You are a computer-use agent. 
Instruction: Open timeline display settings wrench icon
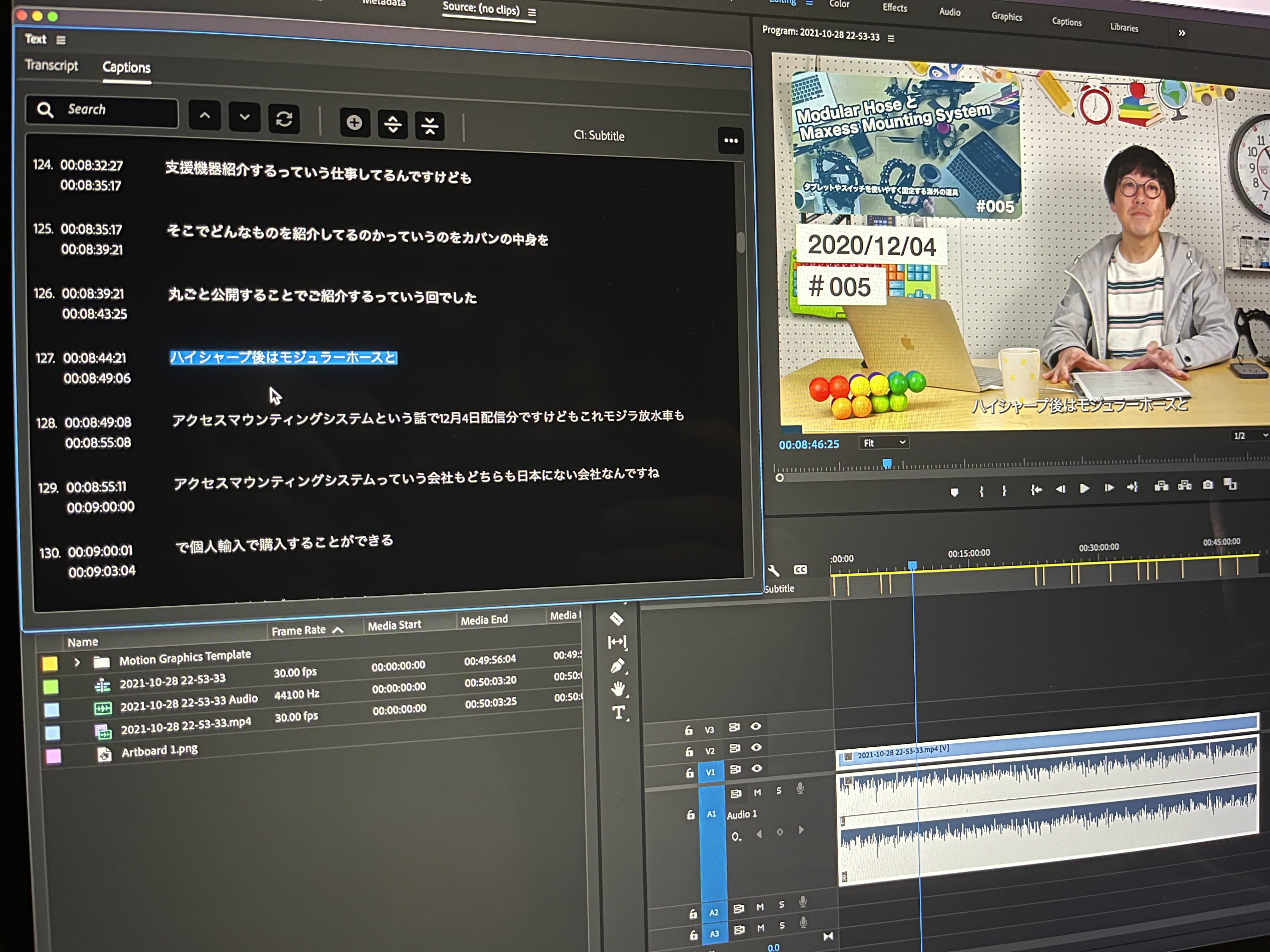click(774, 570)
